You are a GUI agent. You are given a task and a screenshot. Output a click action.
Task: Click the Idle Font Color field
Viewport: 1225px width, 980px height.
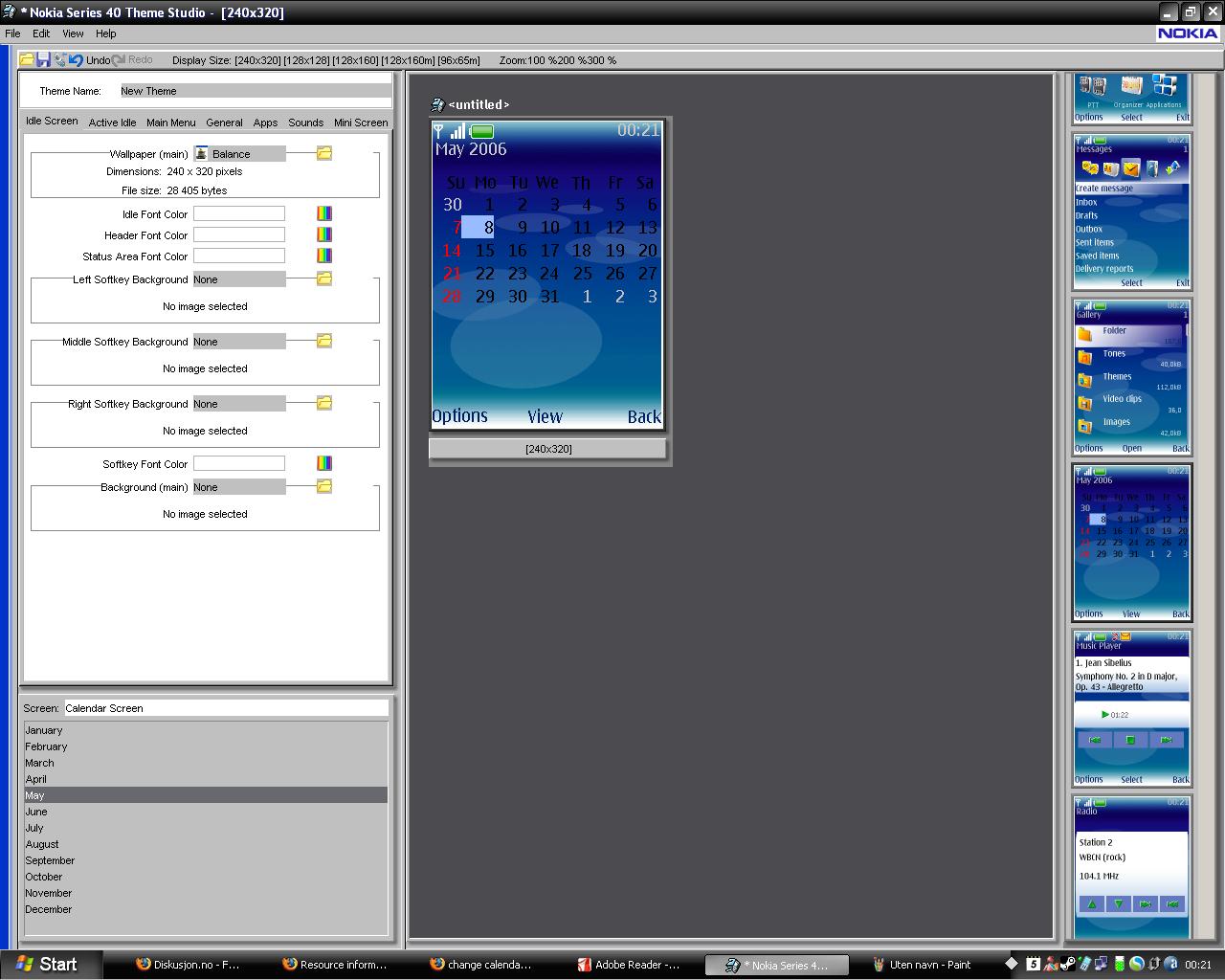(239, 214)
